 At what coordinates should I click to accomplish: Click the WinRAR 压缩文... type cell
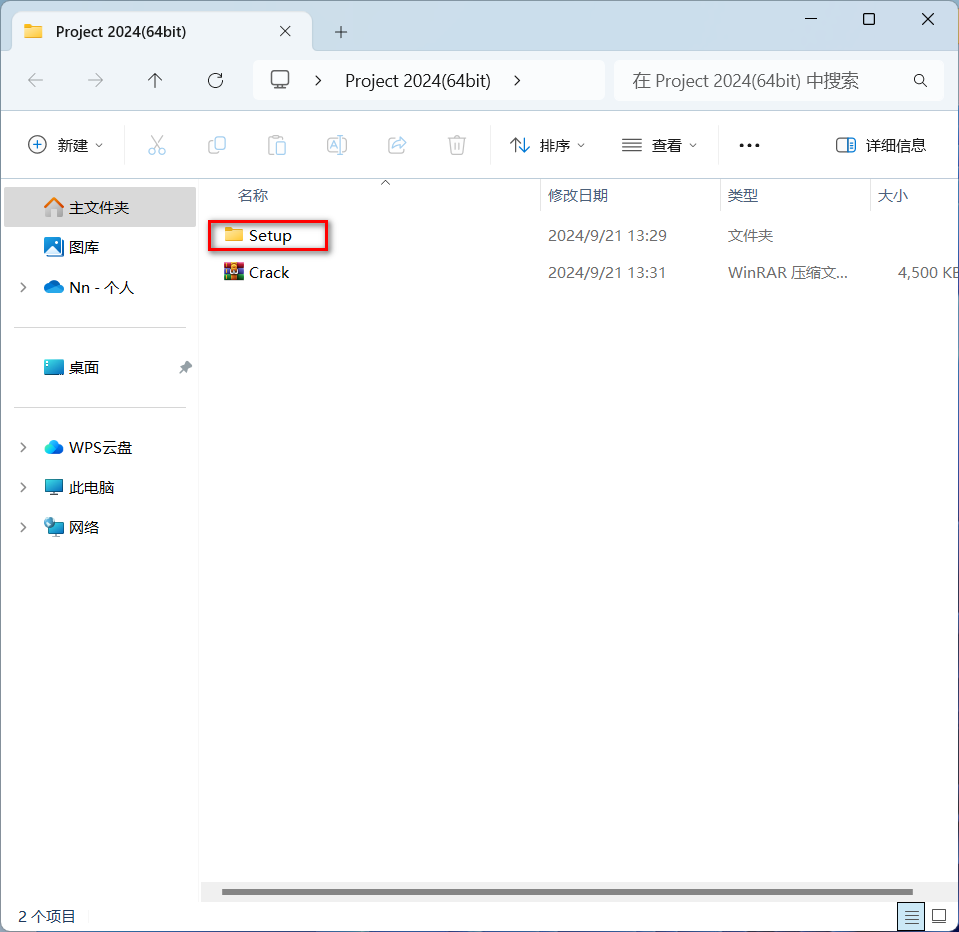coord(788,272)
